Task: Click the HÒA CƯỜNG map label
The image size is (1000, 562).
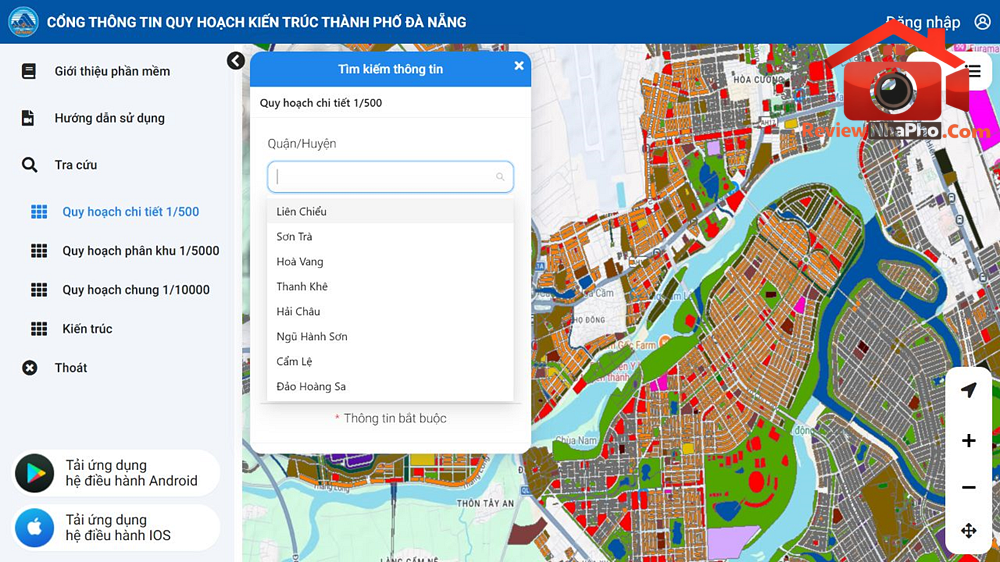Action: [x=758, y=80]
